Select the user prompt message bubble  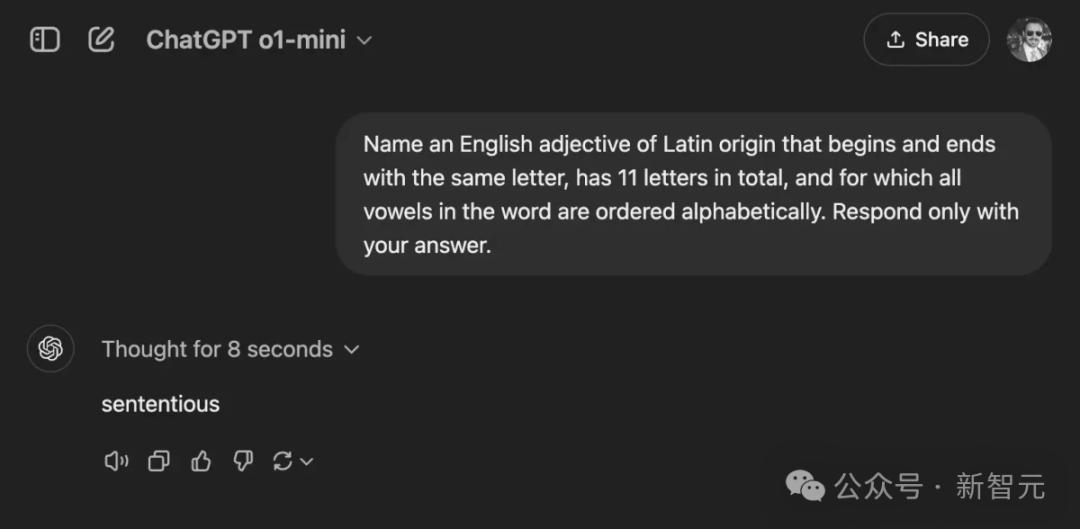(x=694, y=194)
